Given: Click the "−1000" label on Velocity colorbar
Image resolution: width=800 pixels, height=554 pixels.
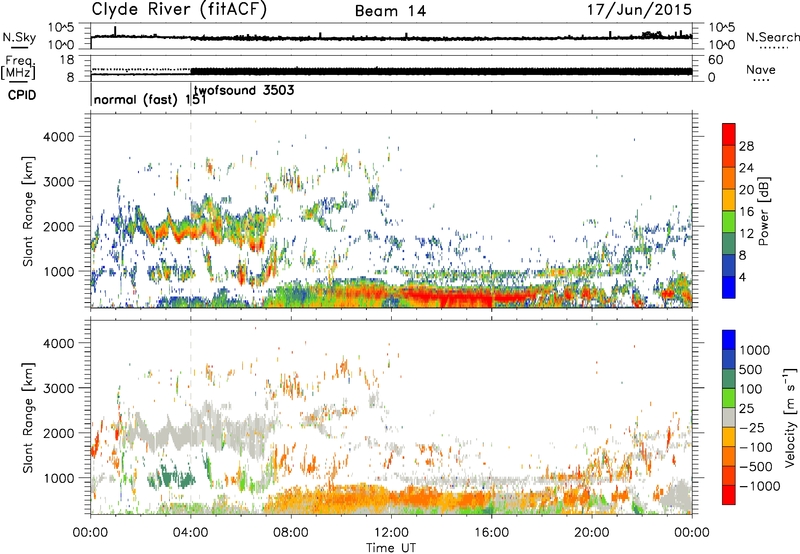Looking at the screenshot, I should pos(760,486).
